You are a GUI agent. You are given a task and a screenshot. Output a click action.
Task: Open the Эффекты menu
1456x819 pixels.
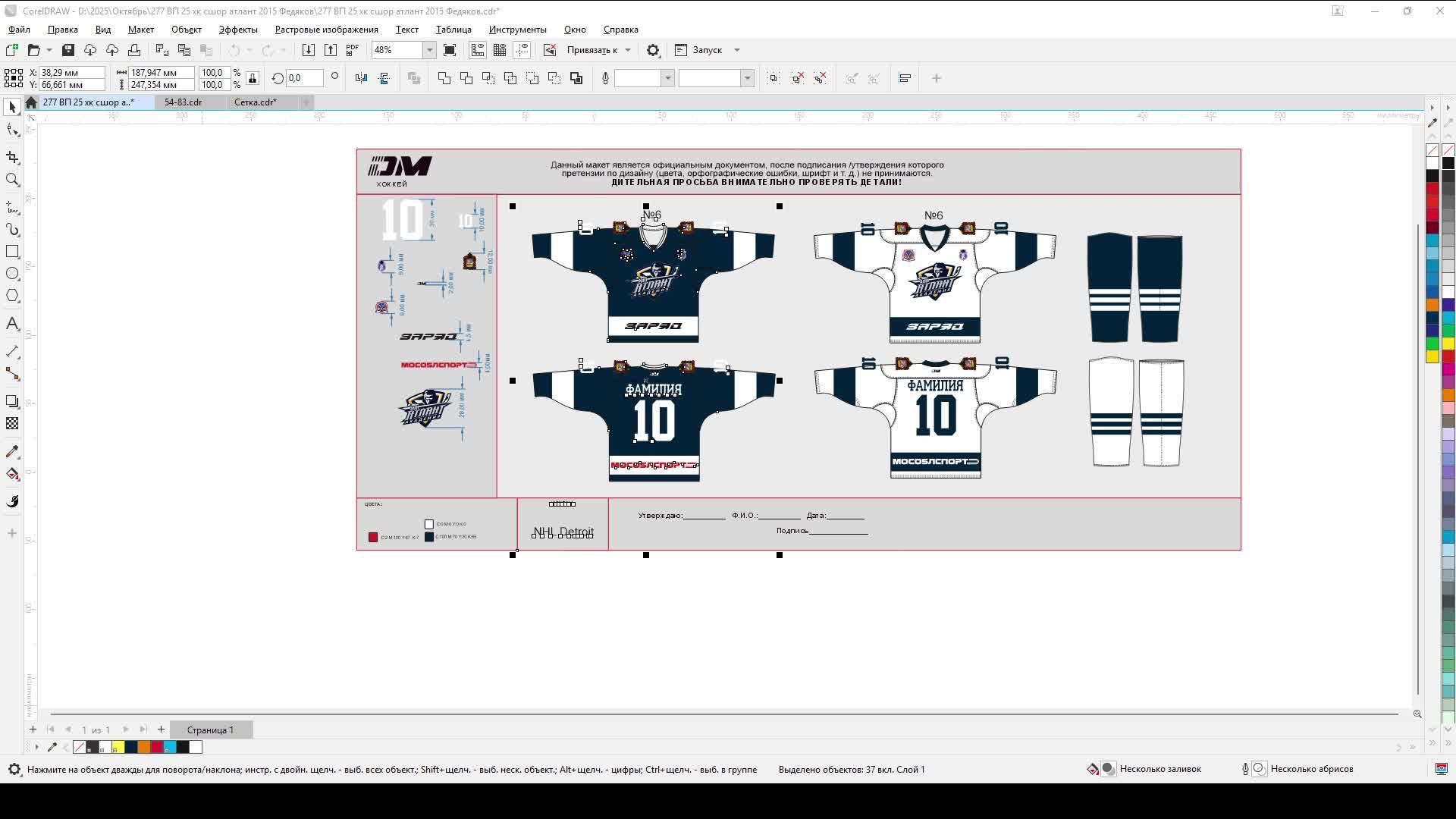237,30
